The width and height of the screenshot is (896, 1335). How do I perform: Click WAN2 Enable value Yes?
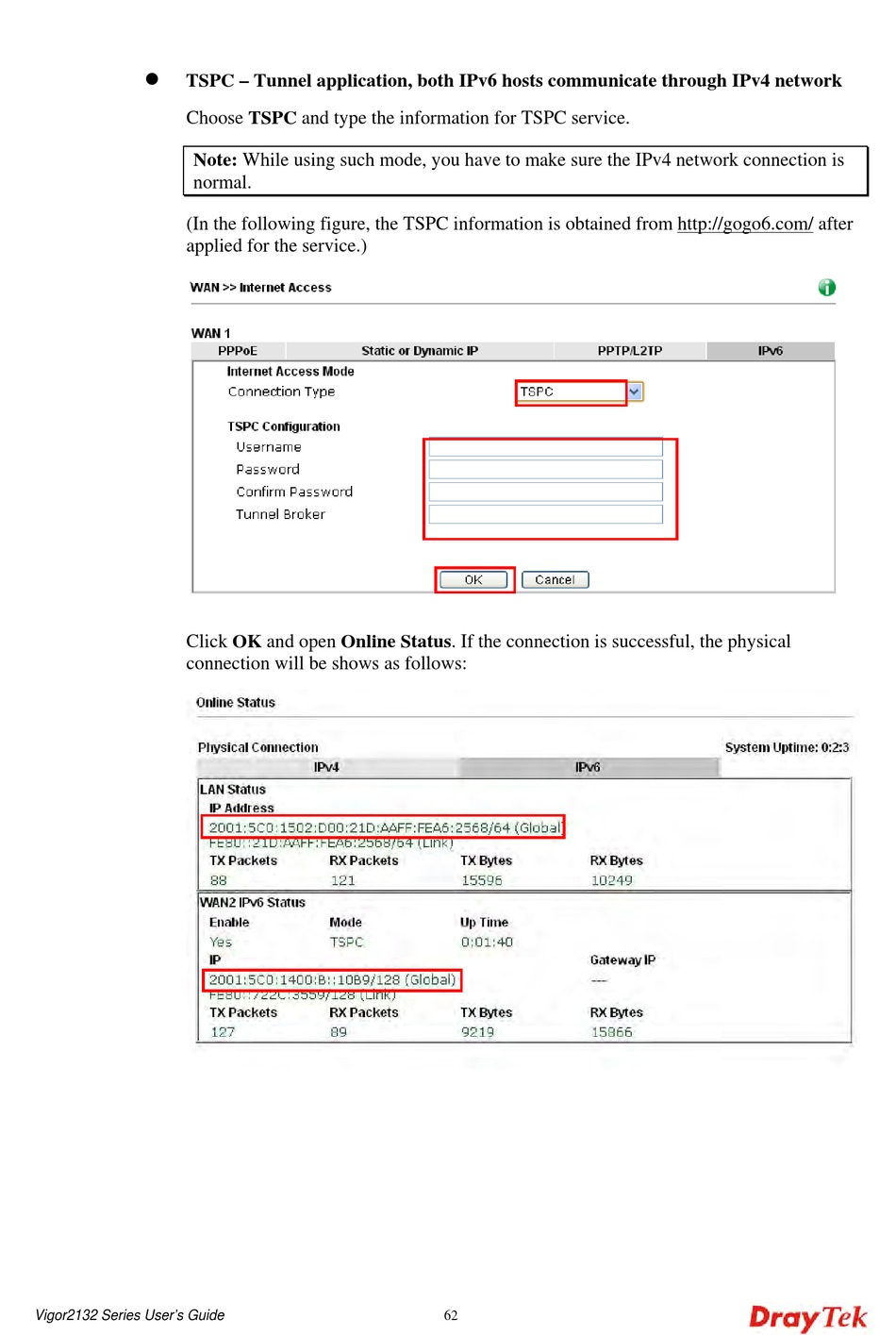(x=221, y=943)
